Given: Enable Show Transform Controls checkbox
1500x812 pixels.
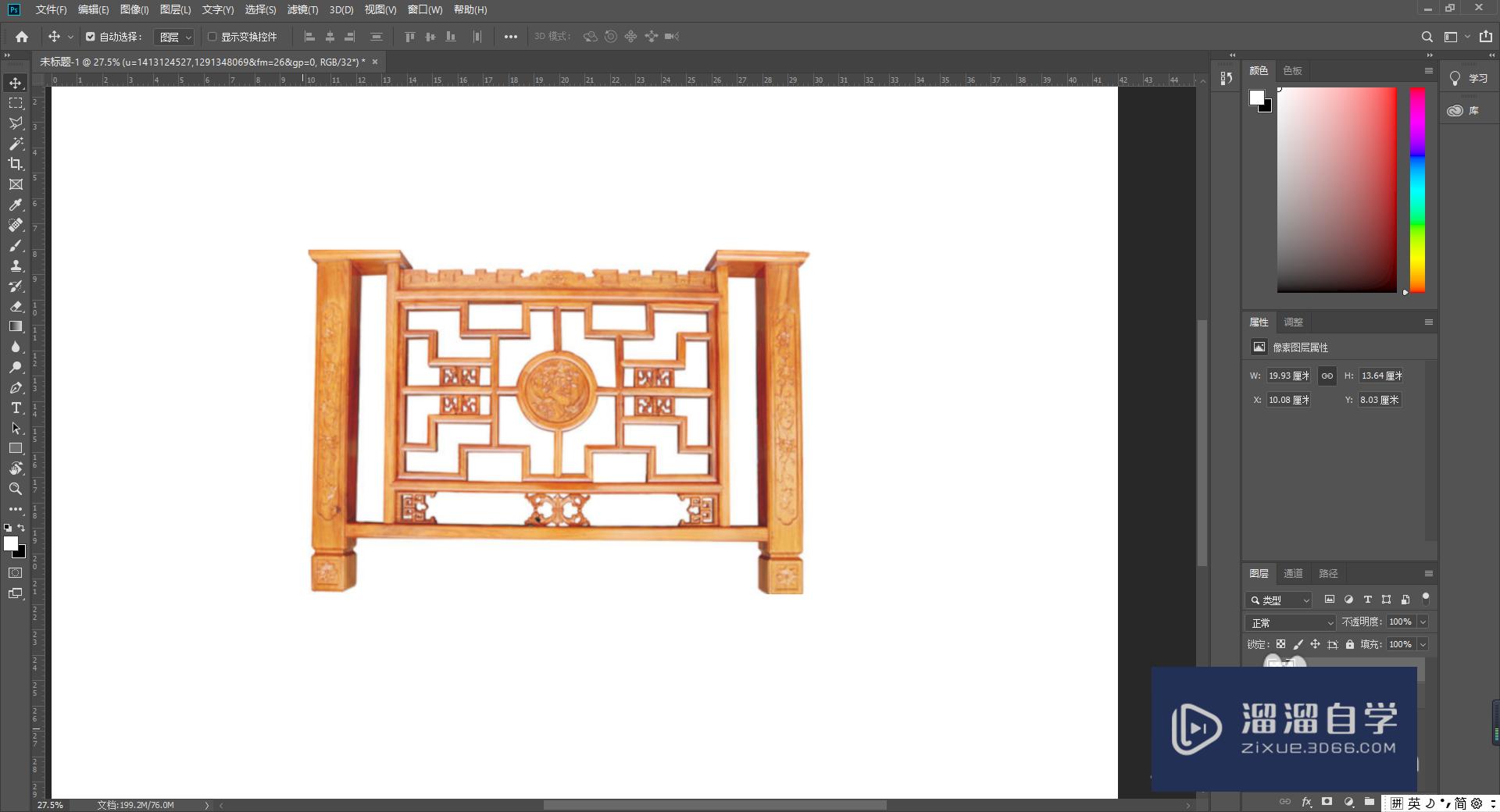Looking at the screenshot, I should click(212, 37).
